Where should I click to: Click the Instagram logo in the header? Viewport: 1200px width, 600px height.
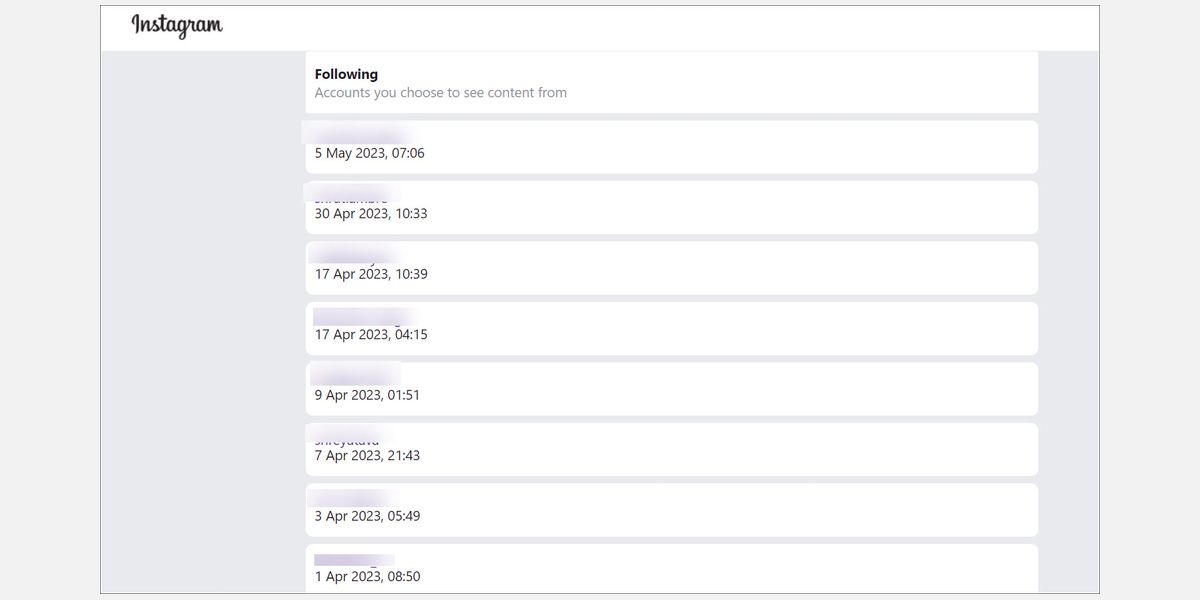point(178,27)
